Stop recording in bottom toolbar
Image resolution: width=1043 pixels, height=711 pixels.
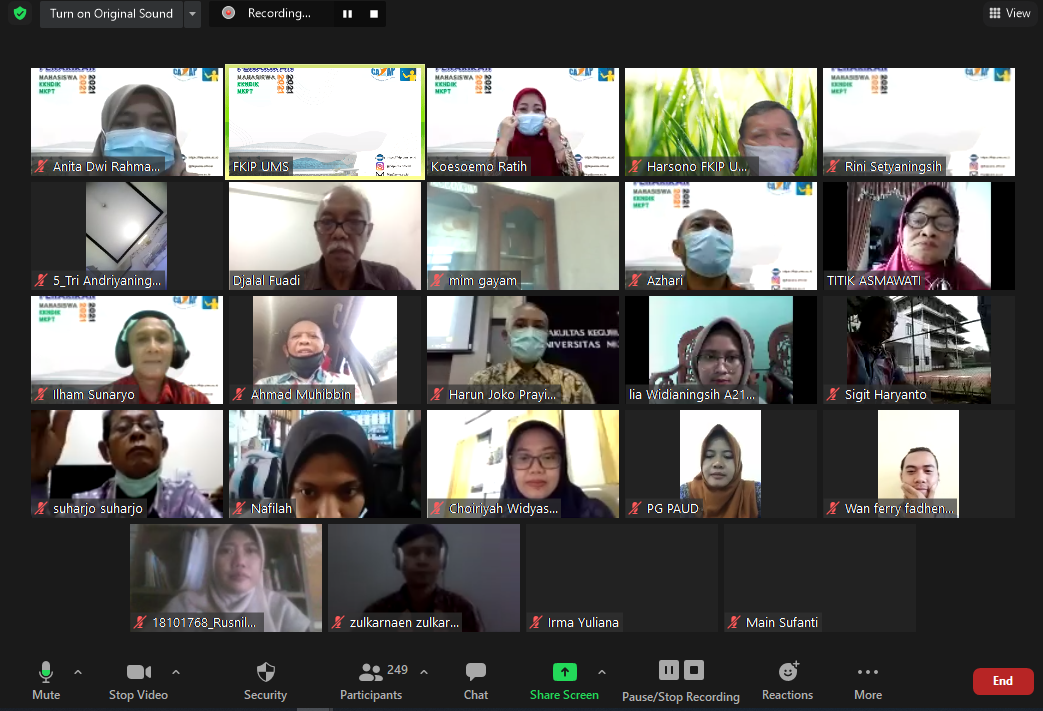click(x=694, y=670)
